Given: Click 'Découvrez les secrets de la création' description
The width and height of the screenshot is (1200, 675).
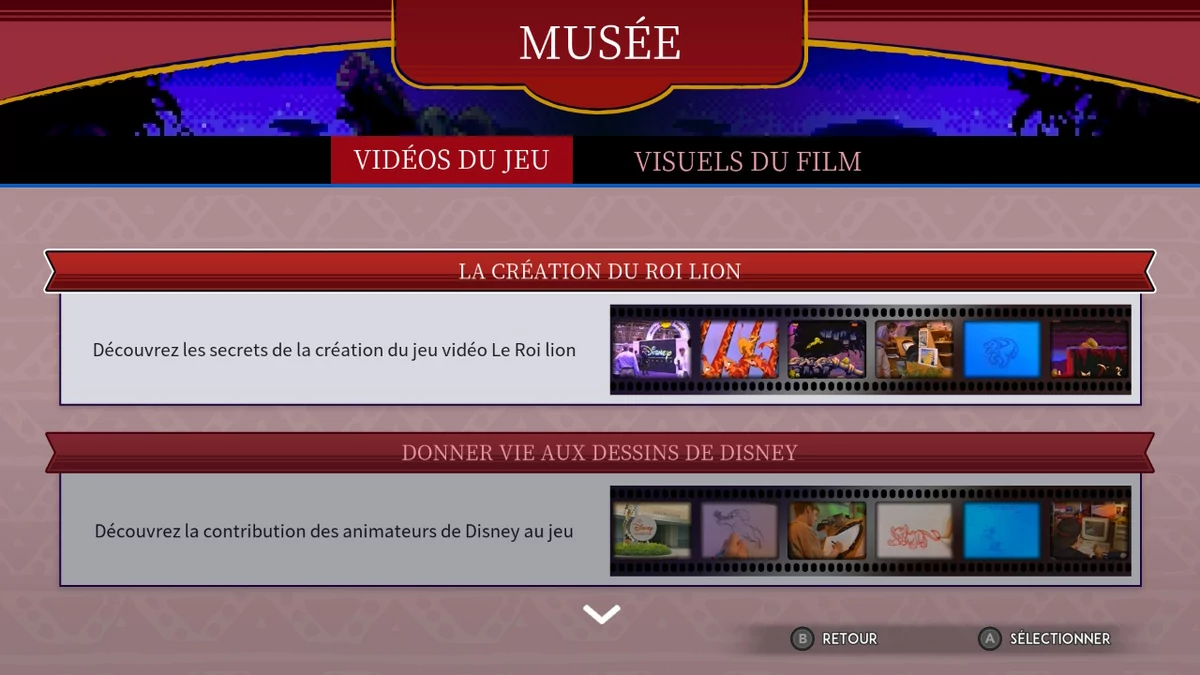Looking at the screenshot, I should (334, 350).
